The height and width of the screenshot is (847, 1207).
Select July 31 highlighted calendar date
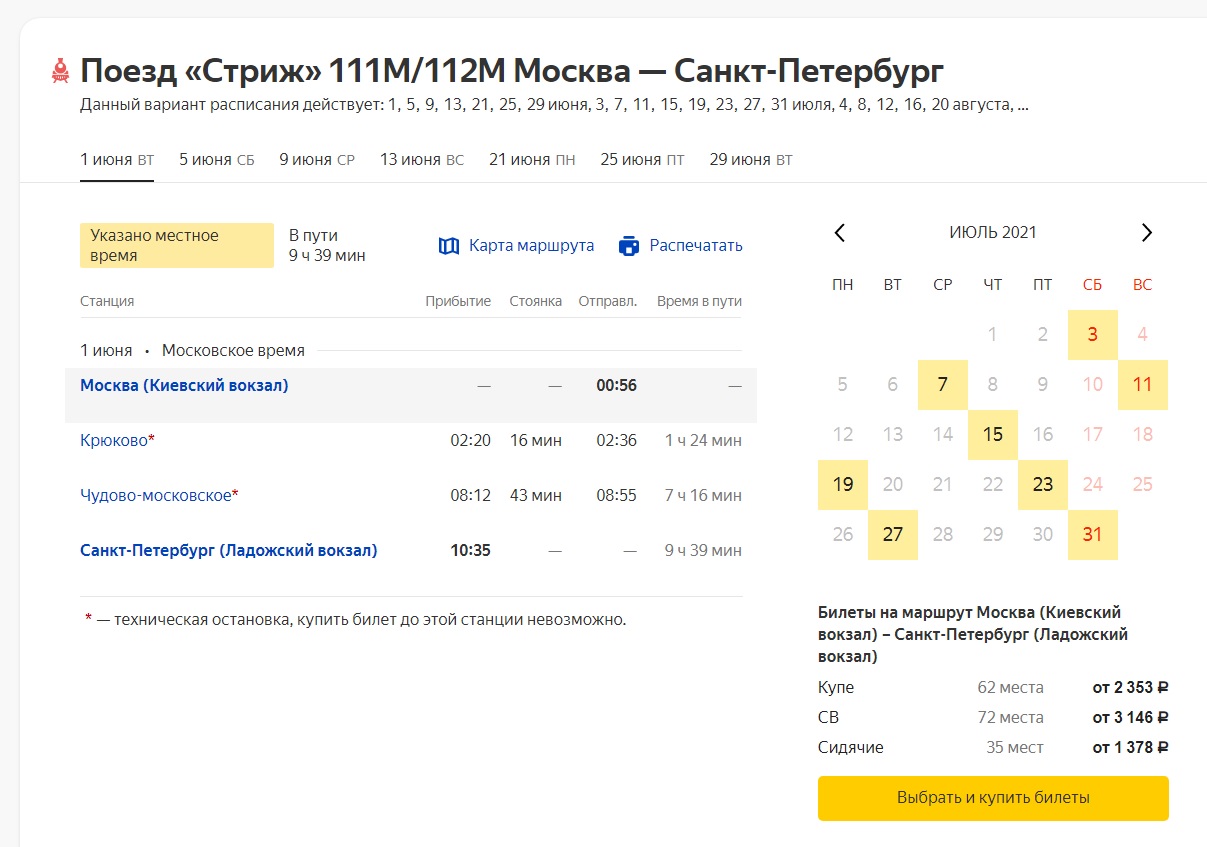pos(1092,535)
